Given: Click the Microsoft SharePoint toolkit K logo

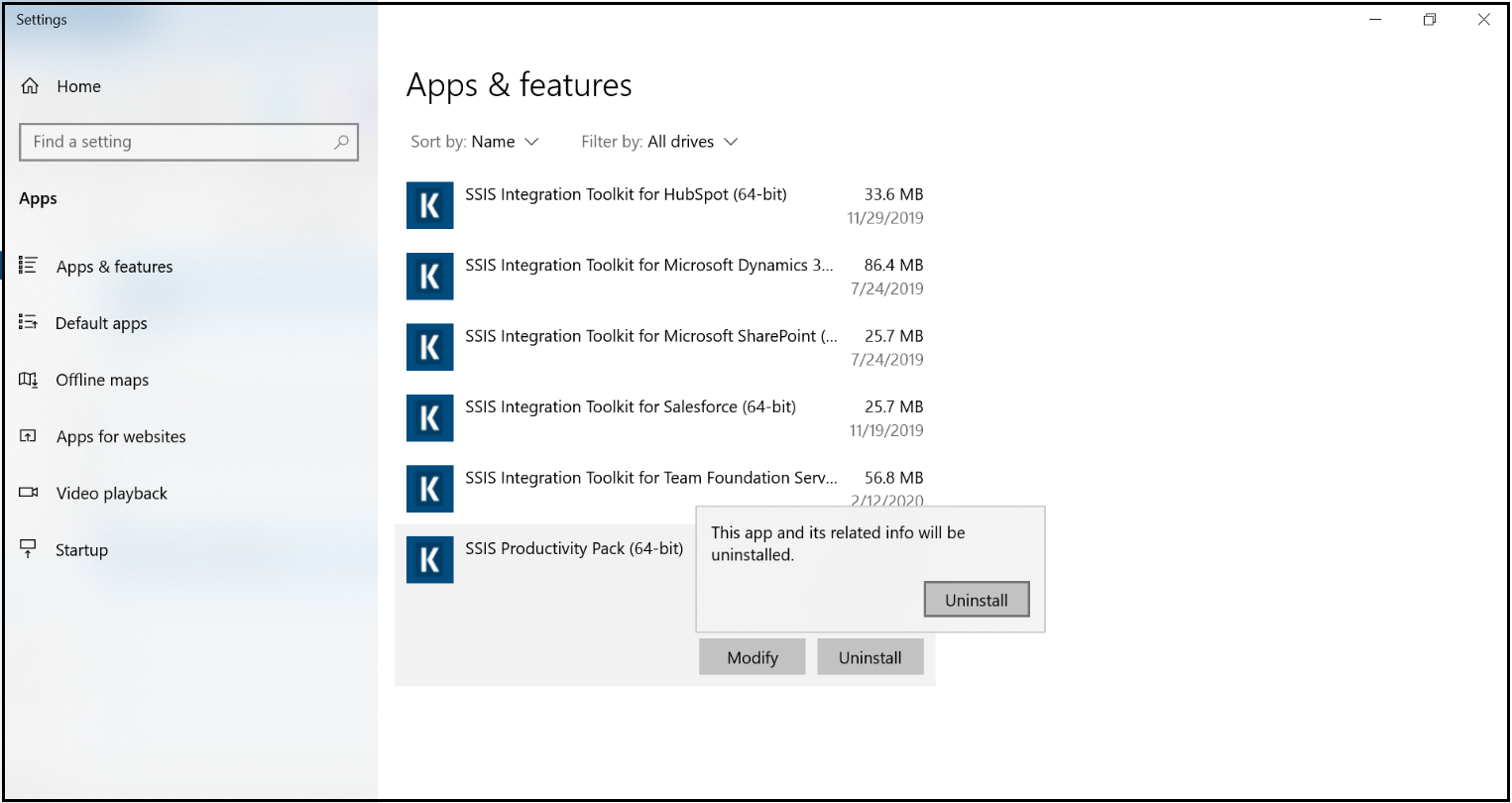Looking at the screenshot, I should coord(430,347).
